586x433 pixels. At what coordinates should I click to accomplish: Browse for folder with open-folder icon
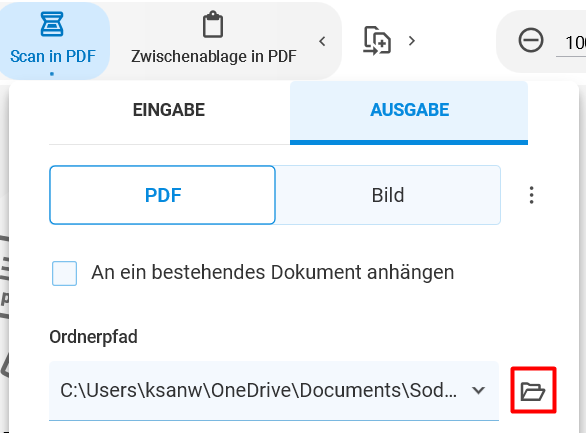tap(533, 390)
